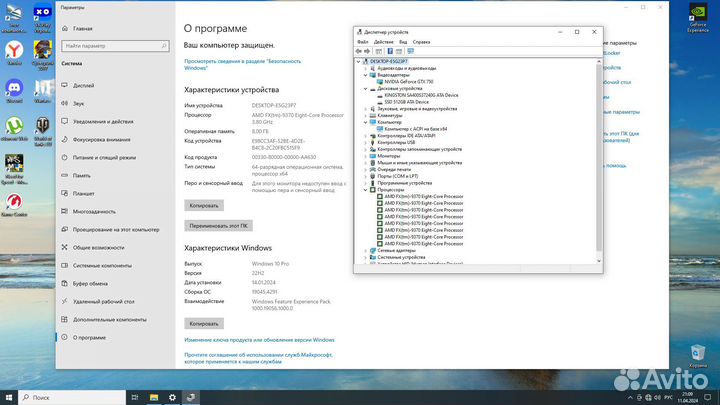Open the Справка menu in Device Manager

(x=421, y=42)
